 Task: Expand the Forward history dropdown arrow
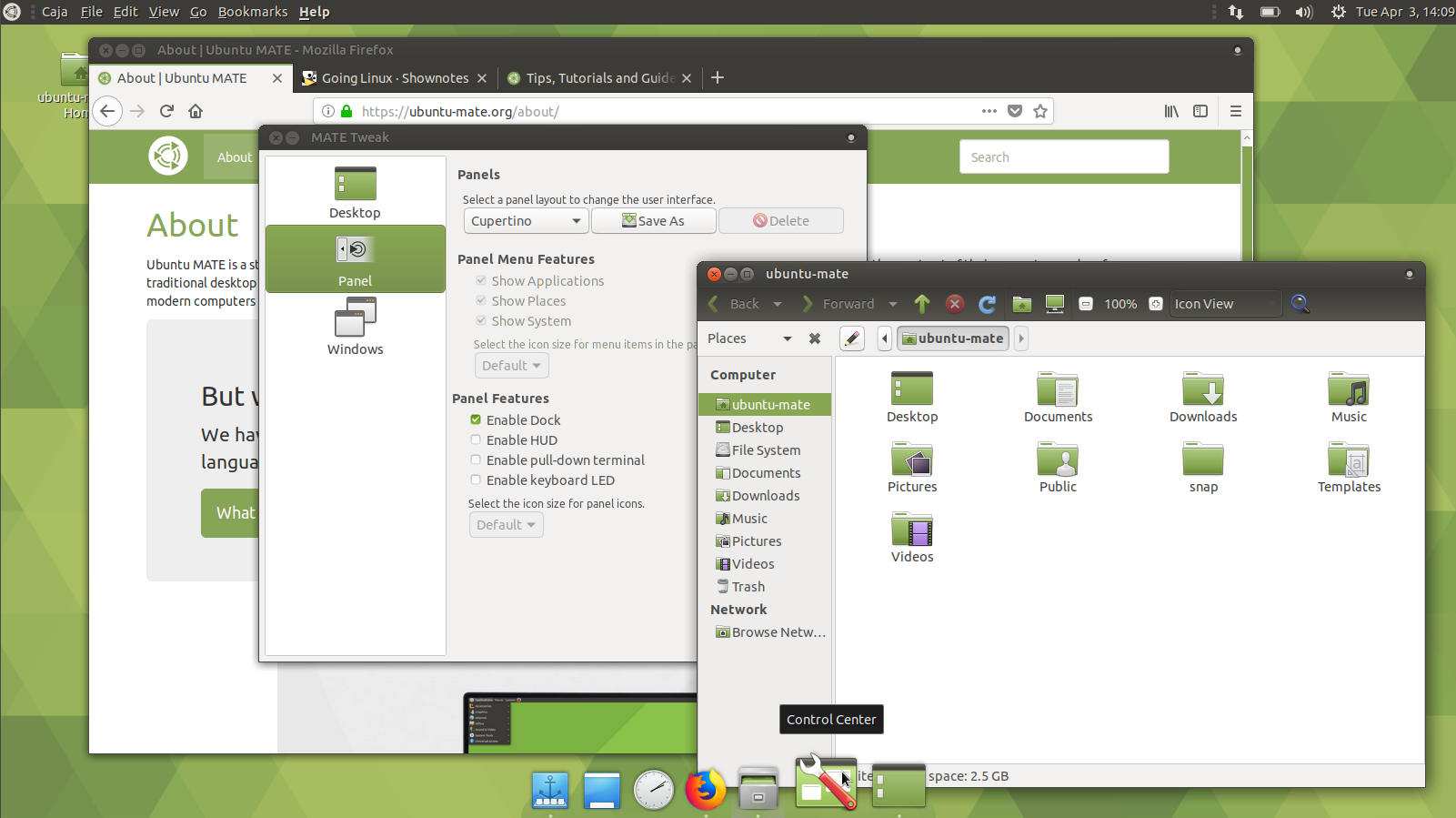tap(893, 304)
